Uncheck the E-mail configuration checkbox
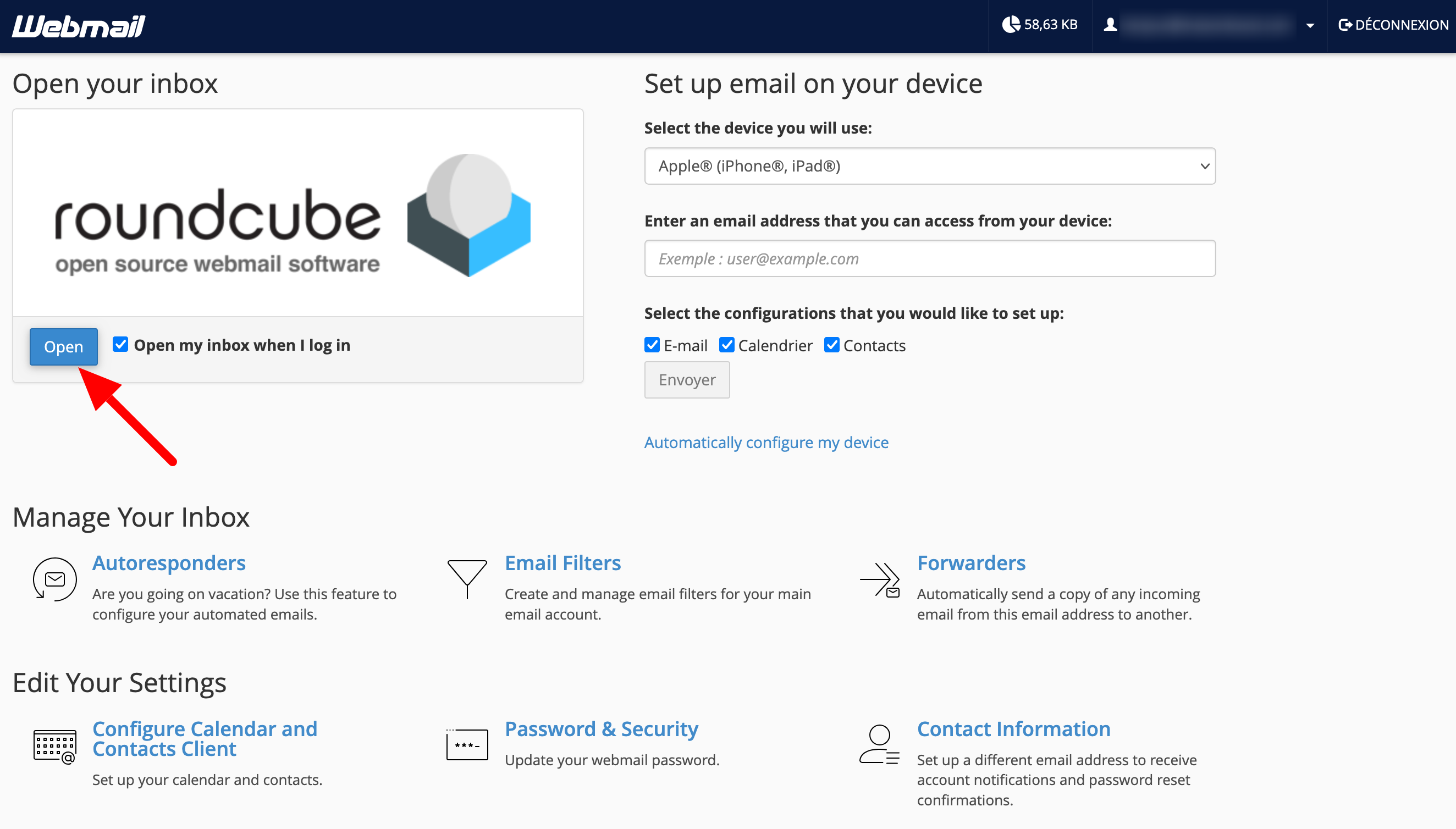Screen dimensions: 1456x829 click(652, 345)
